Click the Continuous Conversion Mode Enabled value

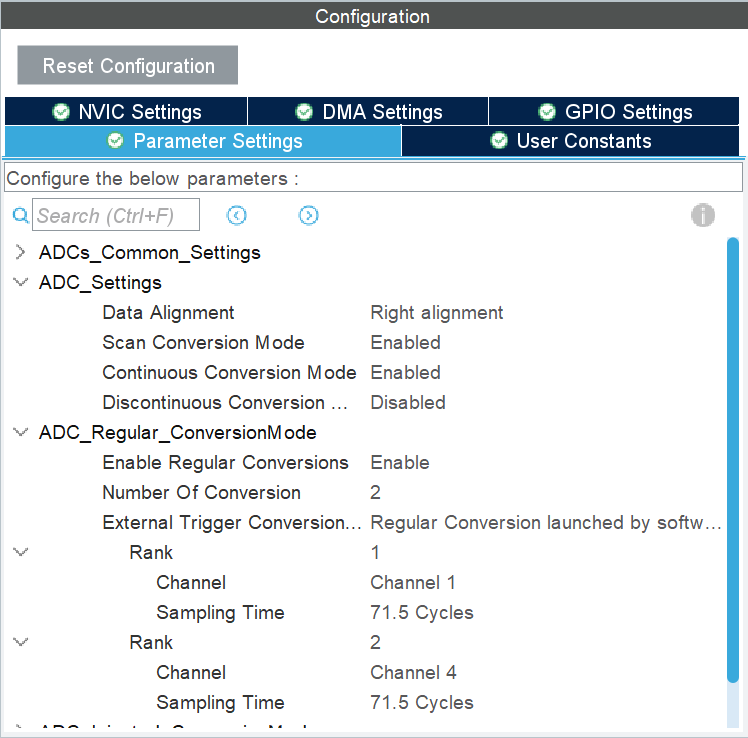[x=405, y=372]
